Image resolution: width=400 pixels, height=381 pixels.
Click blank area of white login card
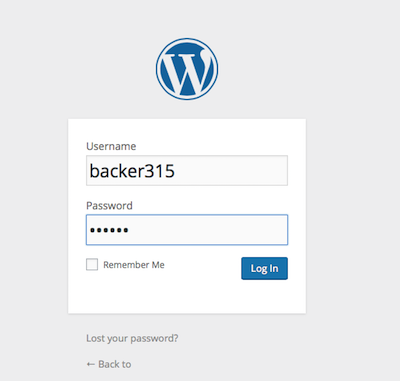[187, 297]
